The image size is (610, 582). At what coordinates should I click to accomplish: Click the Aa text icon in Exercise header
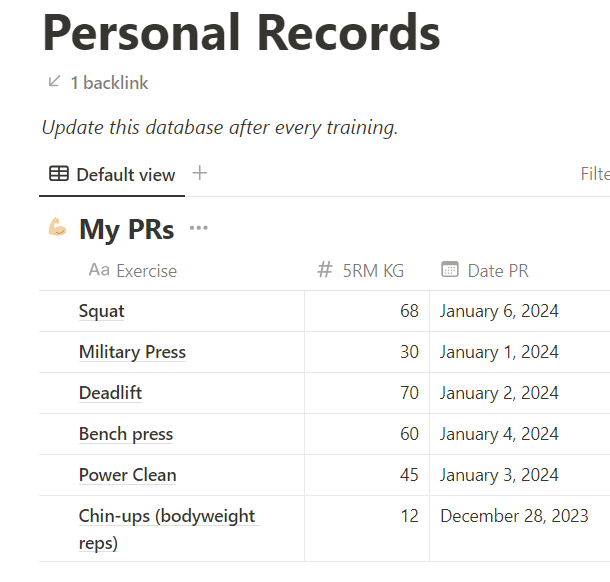point(99,270)
